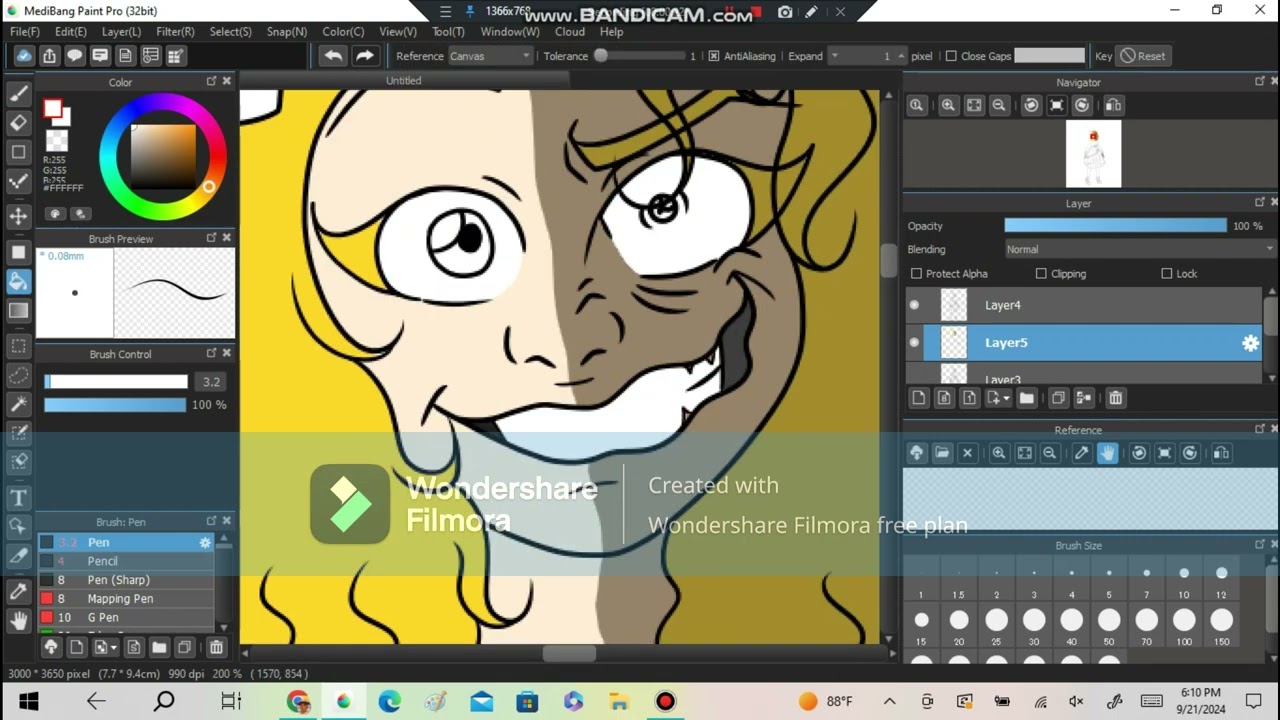1280x720 pixels.
Task: Select the Mapping Pen brush
Action: coord(125,599)
